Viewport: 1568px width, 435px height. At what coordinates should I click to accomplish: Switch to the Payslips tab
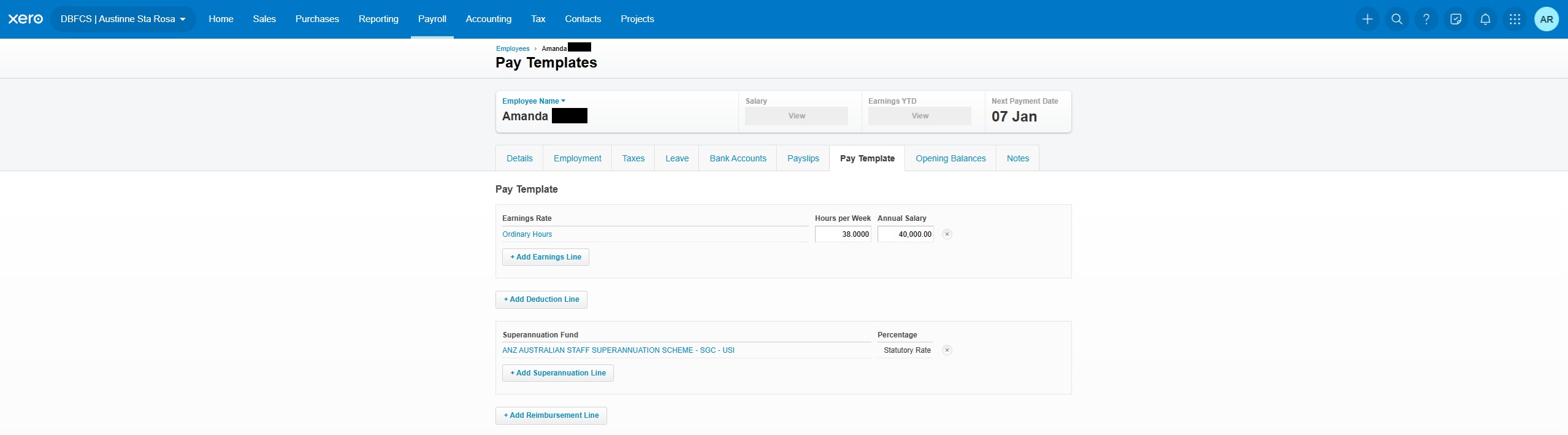click(x=803, y=158)
